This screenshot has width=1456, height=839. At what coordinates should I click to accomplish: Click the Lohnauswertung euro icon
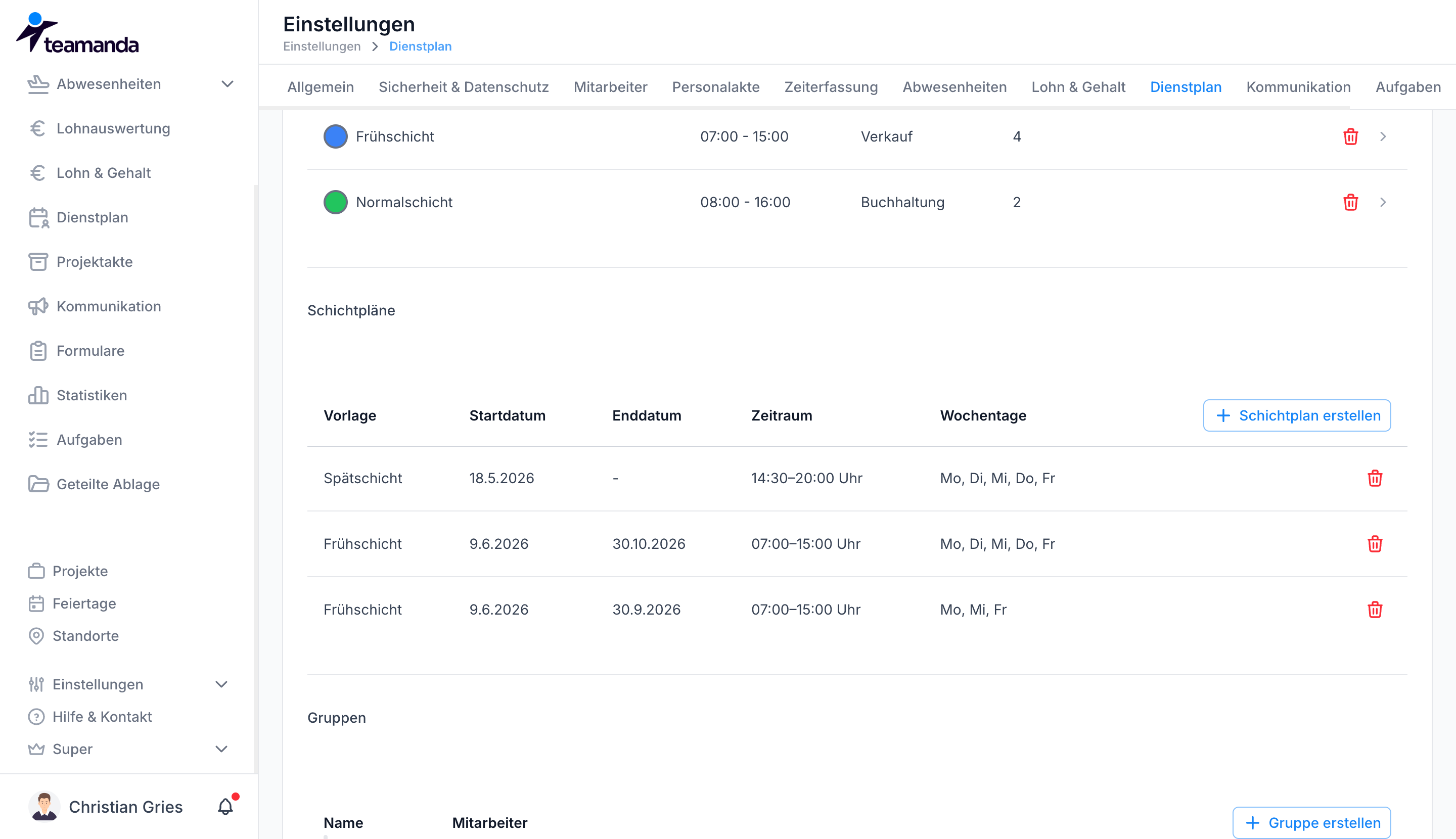pos(38,128)
